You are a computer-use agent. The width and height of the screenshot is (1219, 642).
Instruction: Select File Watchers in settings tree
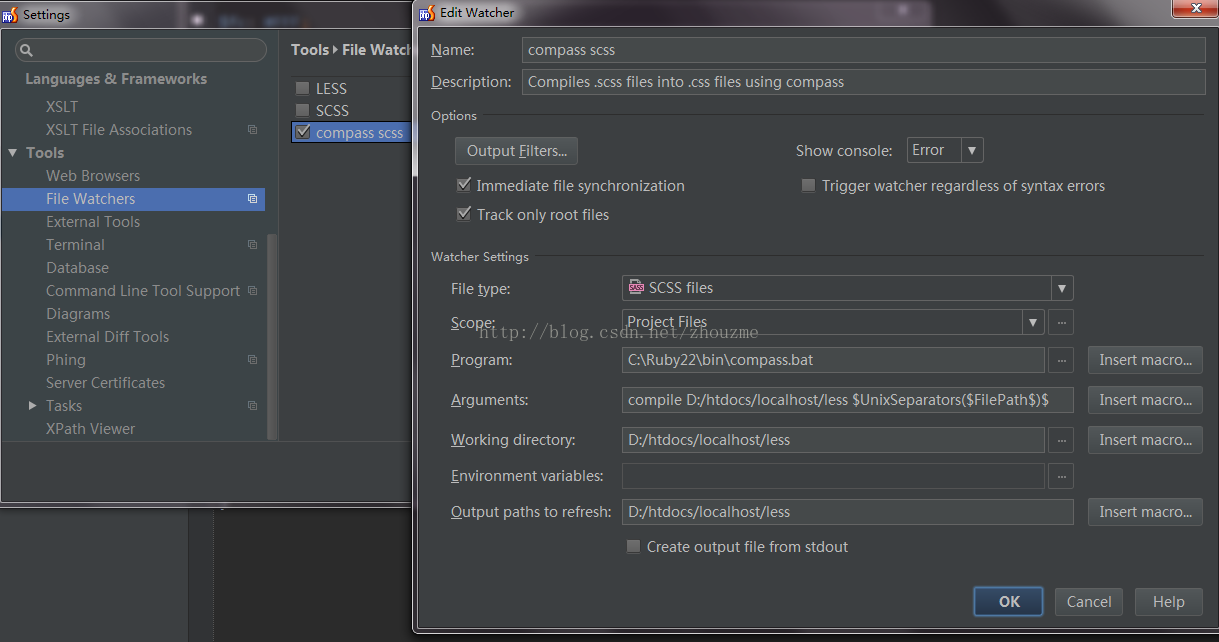click(133, 199)
